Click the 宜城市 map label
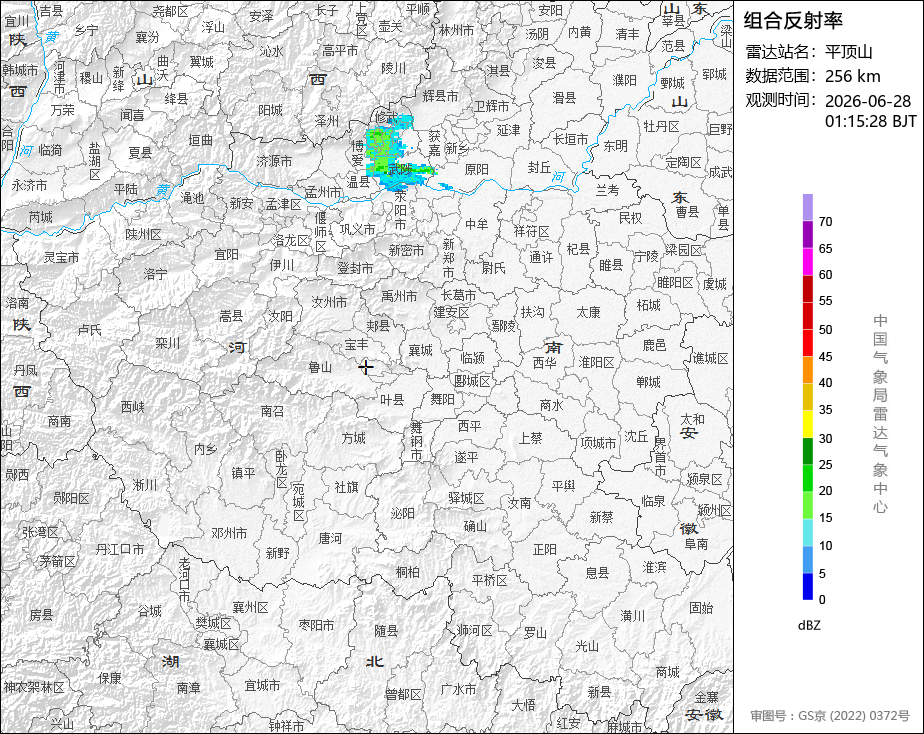Viewport: 924px width, 734px height. [262, 685]
